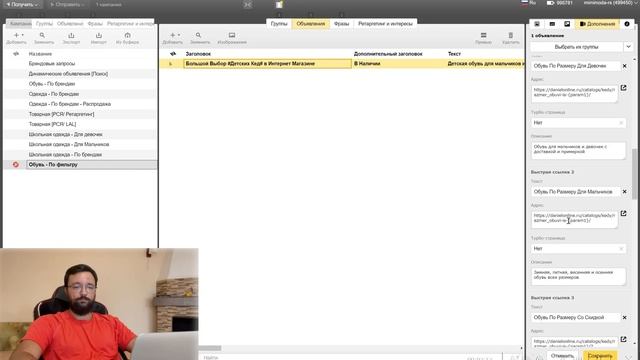Open sitelink 1 address in browser icon
Viewport: 640px width, 360px height.
point(624,88)
